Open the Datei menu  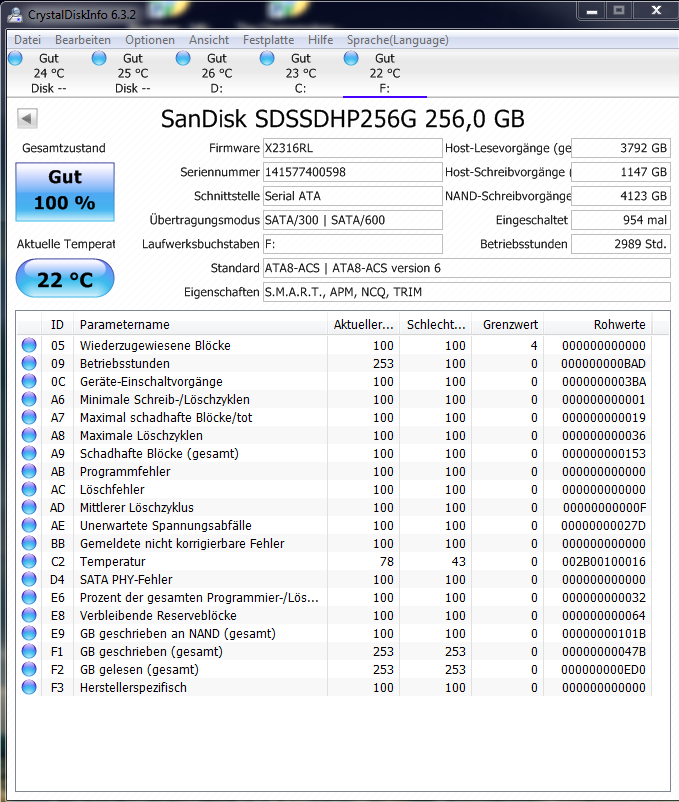click(27, 40)
